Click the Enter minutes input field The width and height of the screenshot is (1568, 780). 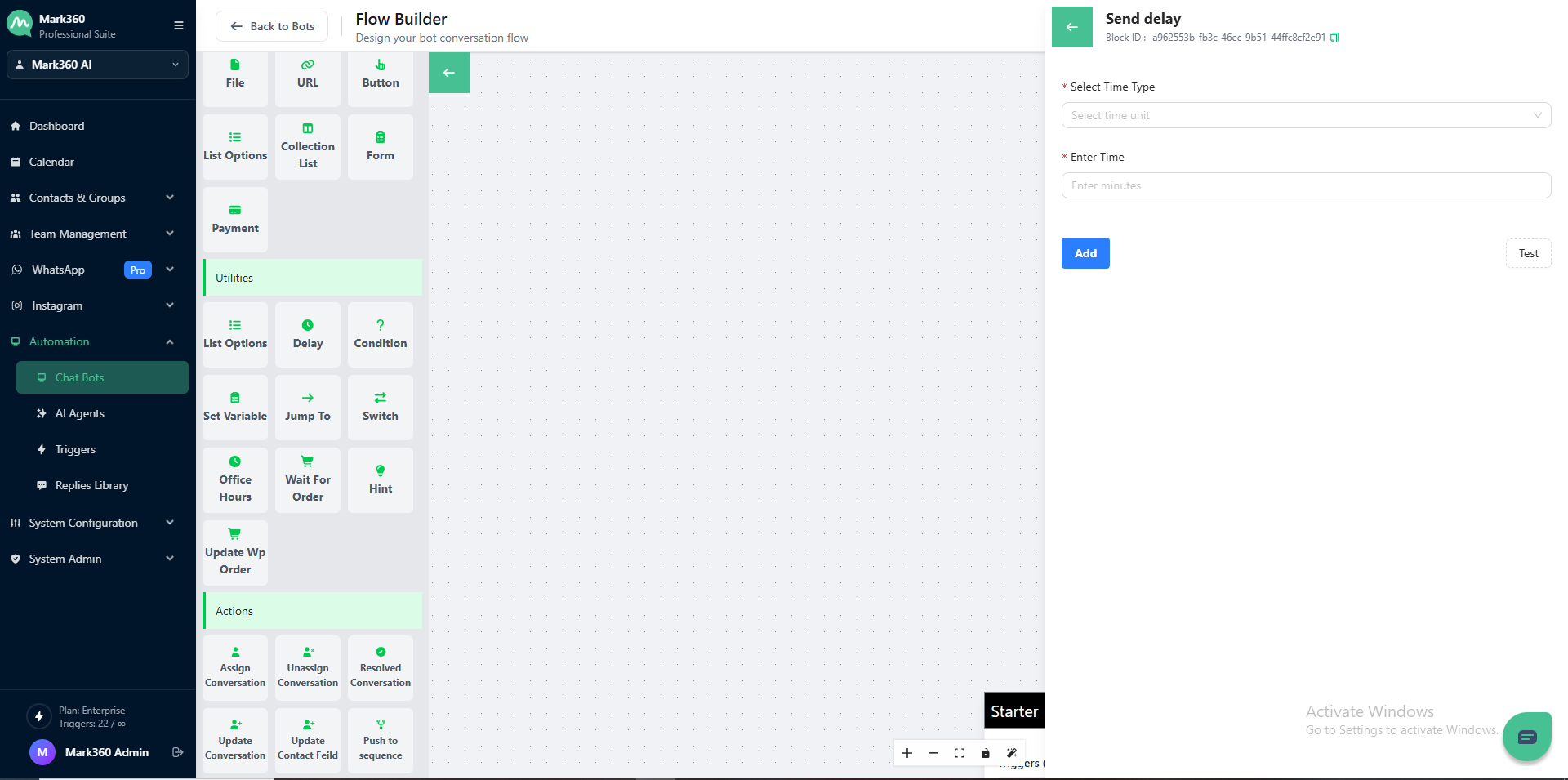(x=1305, y=185)
